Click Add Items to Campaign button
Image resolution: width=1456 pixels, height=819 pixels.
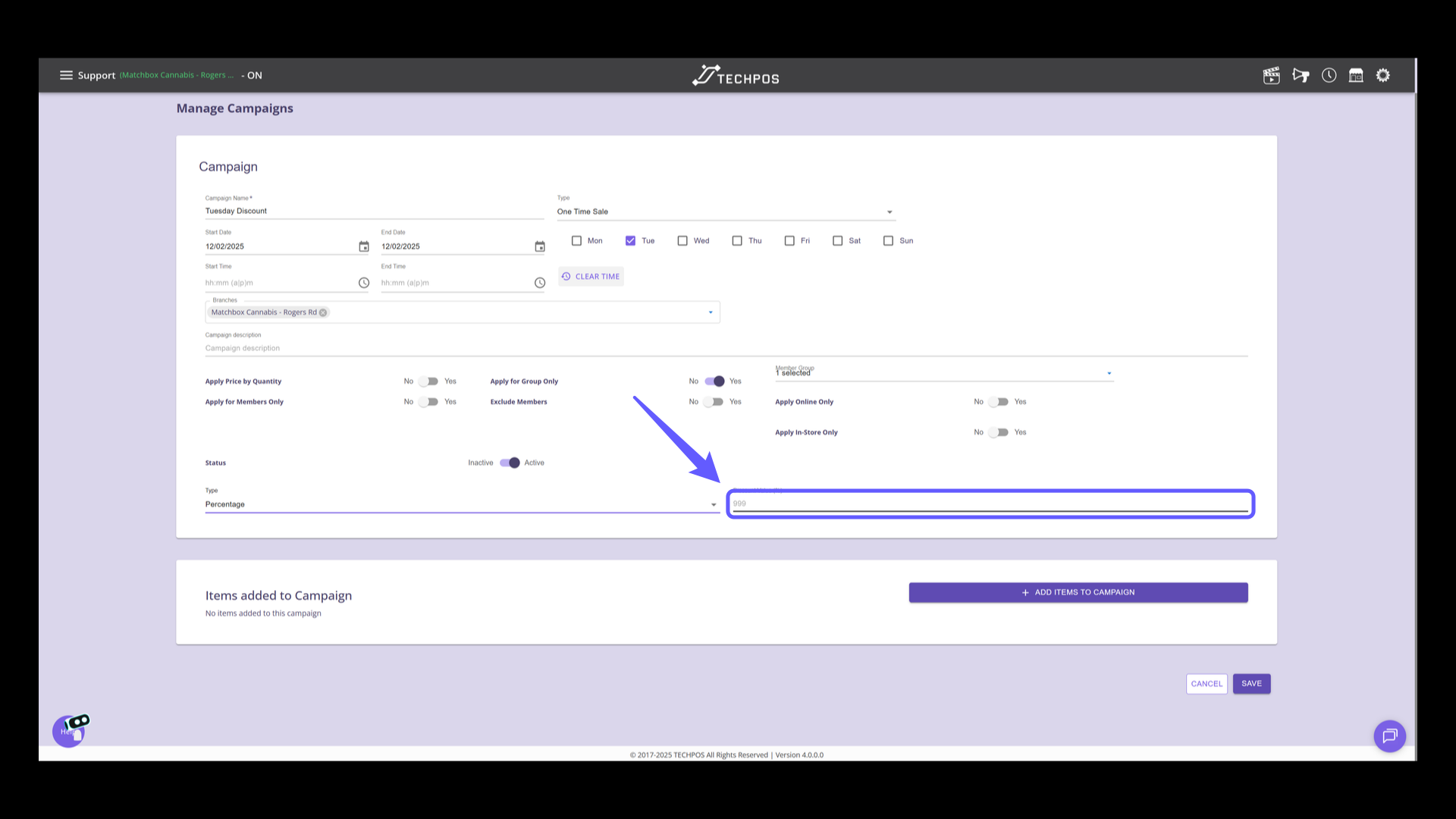coord(1078,592)
